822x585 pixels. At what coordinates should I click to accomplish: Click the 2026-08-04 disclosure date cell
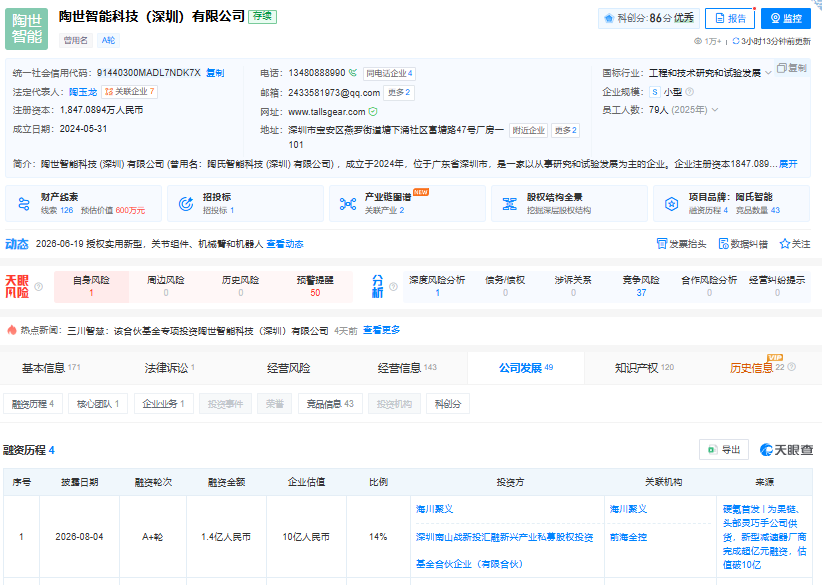tap(79, 537)
